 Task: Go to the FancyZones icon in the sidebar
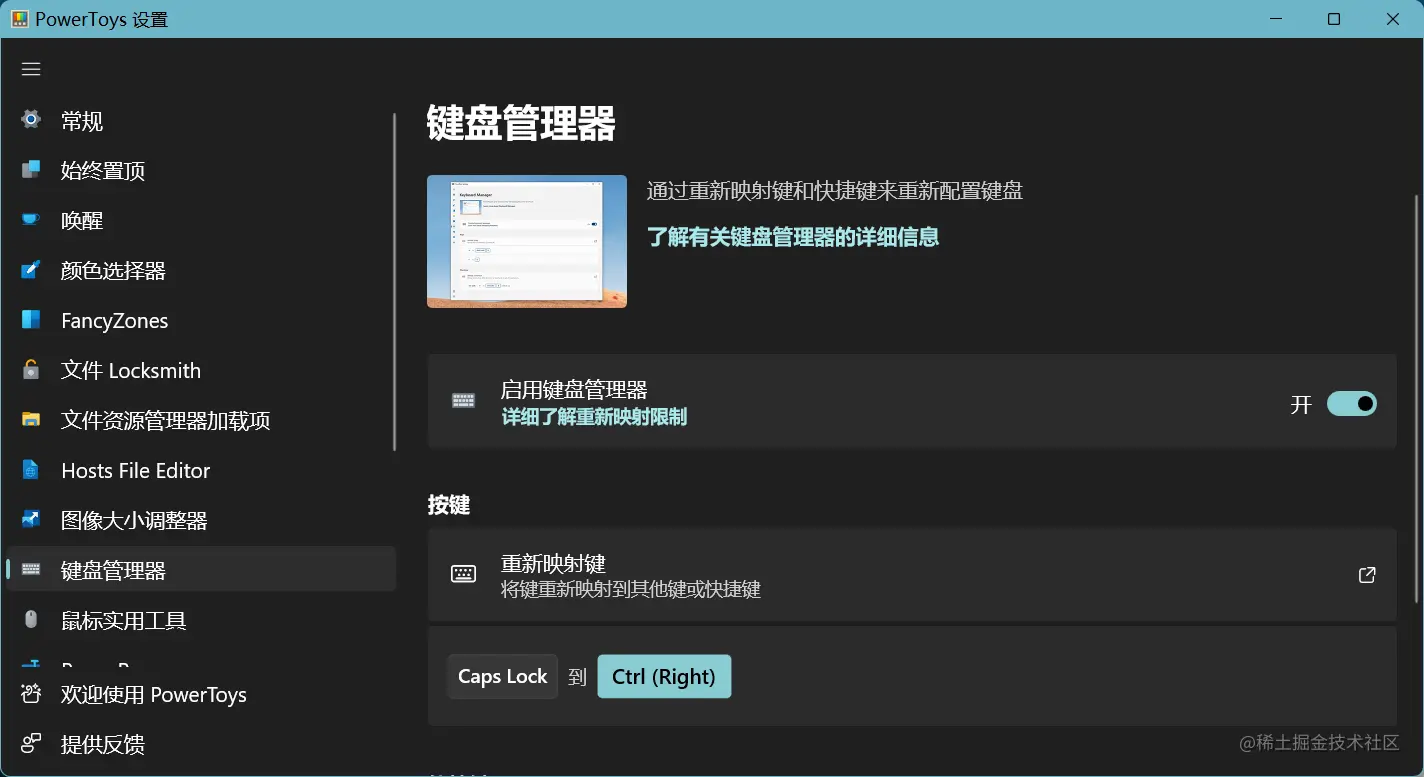pyautogui.click(x=31, y=320)
